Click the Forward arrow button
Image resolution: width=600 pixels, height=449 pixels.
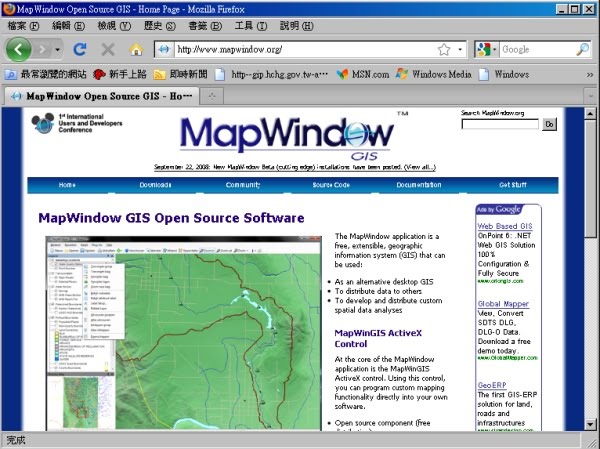tap(42, 49)
